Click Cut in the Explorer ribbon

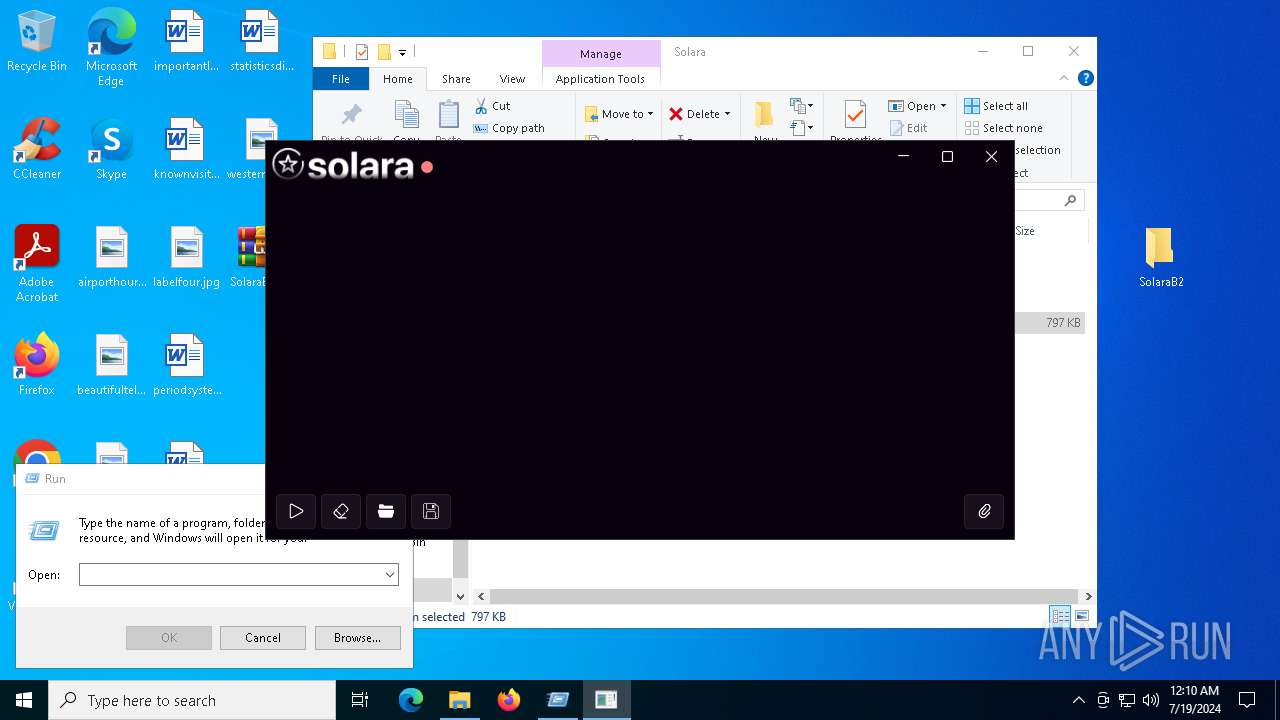pyautogui.click(x=492, y=105)
